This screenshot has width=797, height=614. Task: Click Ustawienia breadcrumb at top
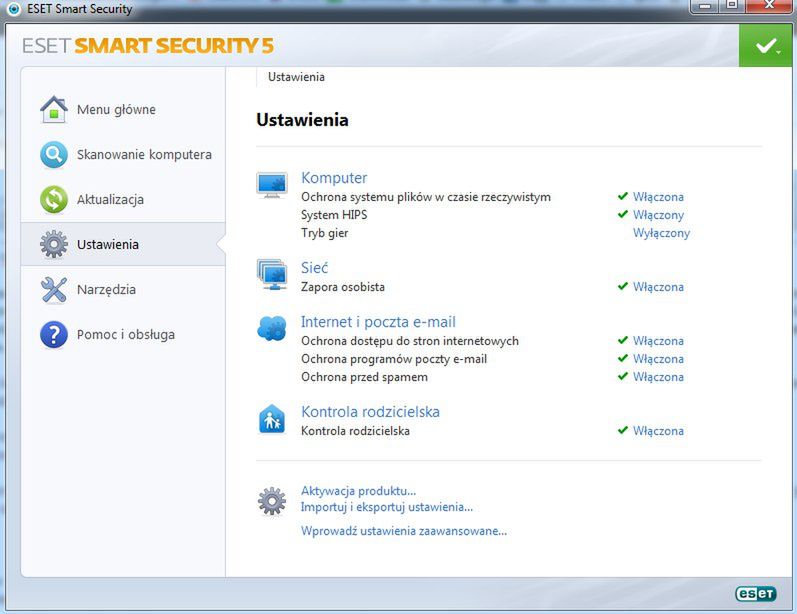click(x=296, y=77)
